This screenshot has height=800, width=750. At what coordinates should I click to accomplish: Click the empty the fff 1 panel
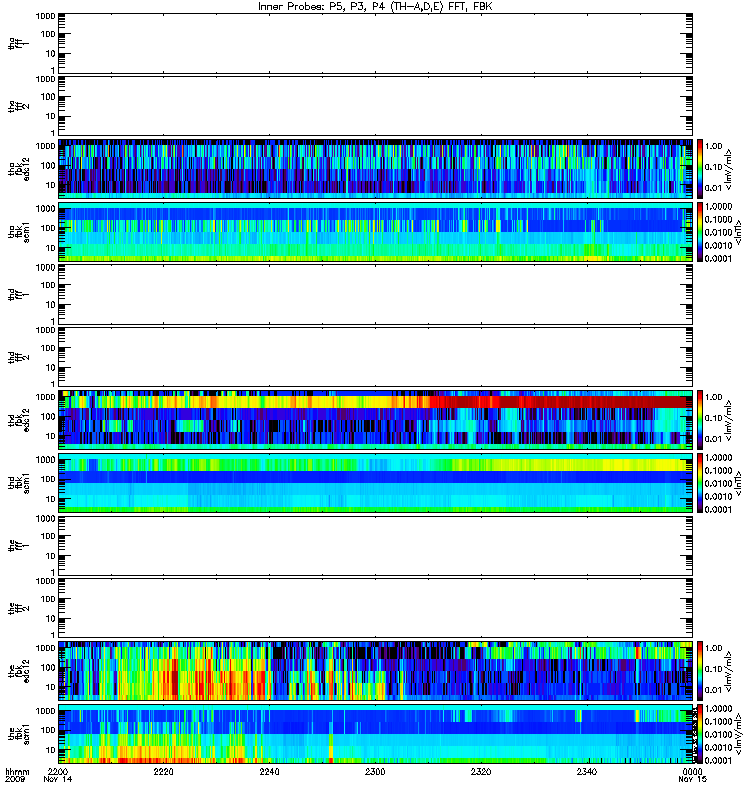pos(376,545)
